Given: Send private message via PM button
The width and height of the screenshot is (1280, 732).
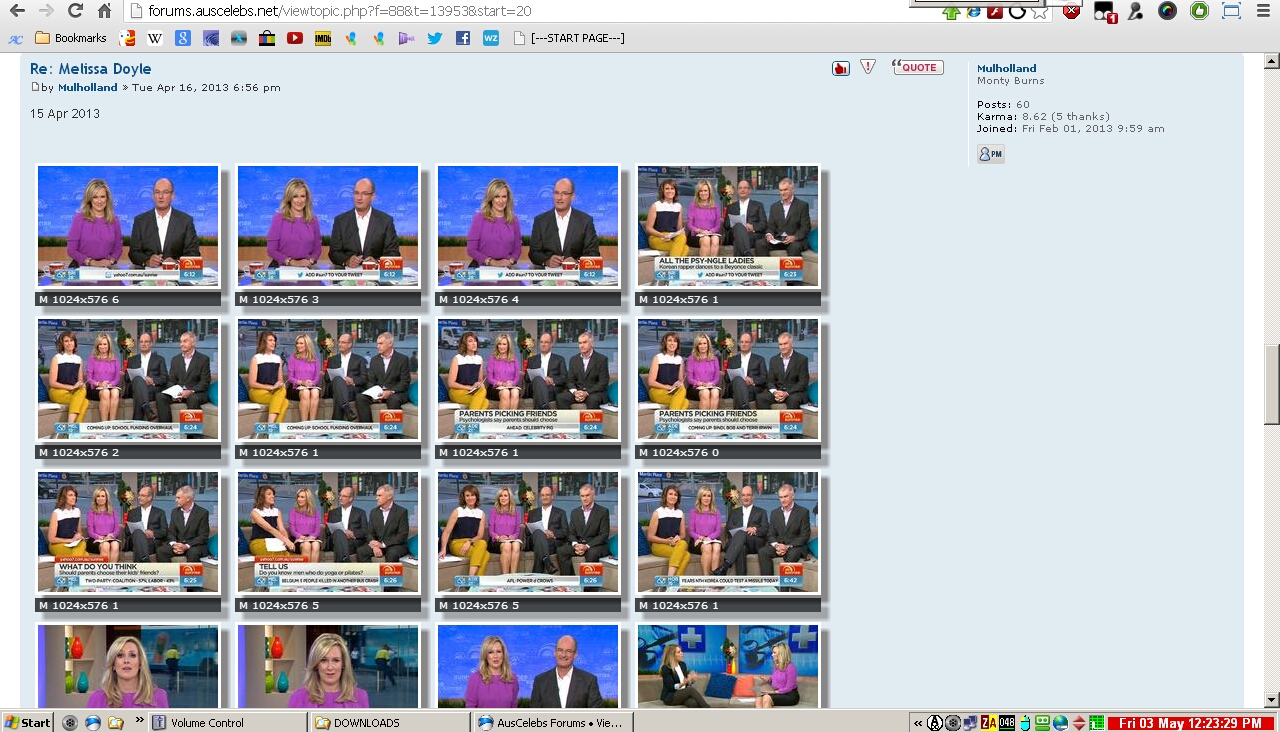Looking at the screenshot, I should coord(990,154).
